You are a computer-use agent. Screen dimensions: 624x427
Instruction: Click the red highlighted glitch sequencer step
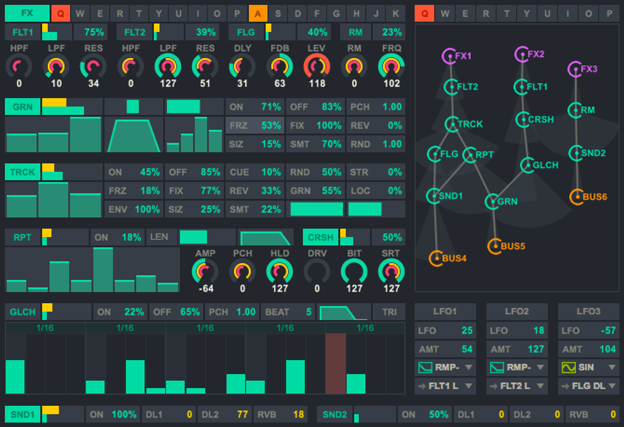[335, 363]
